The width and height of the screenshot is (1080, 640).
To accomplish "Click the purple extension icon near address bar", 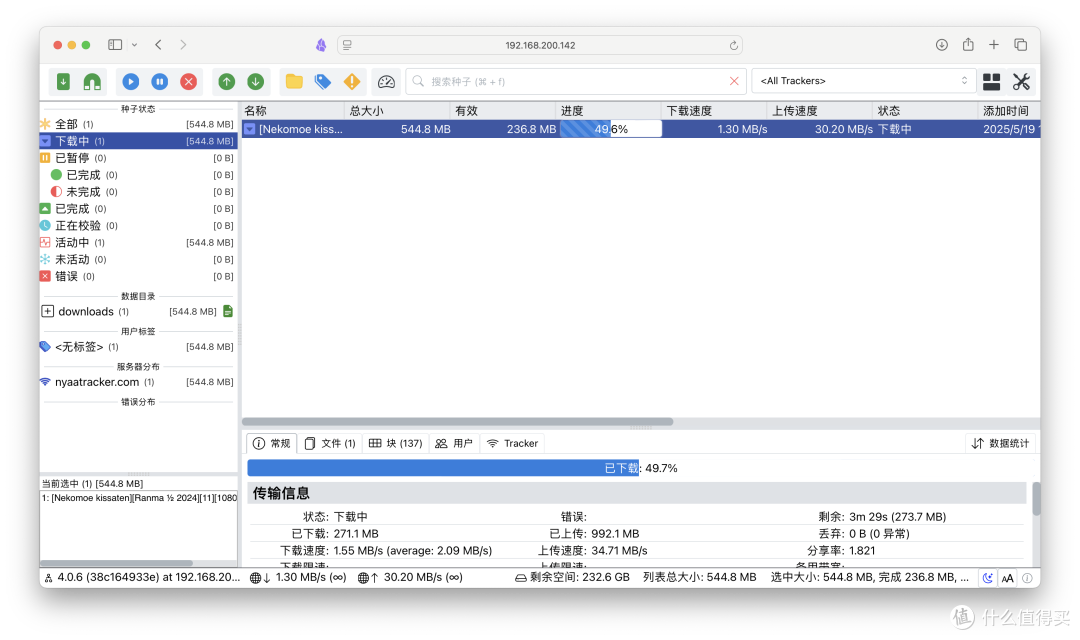I will (x=321, y=45).
